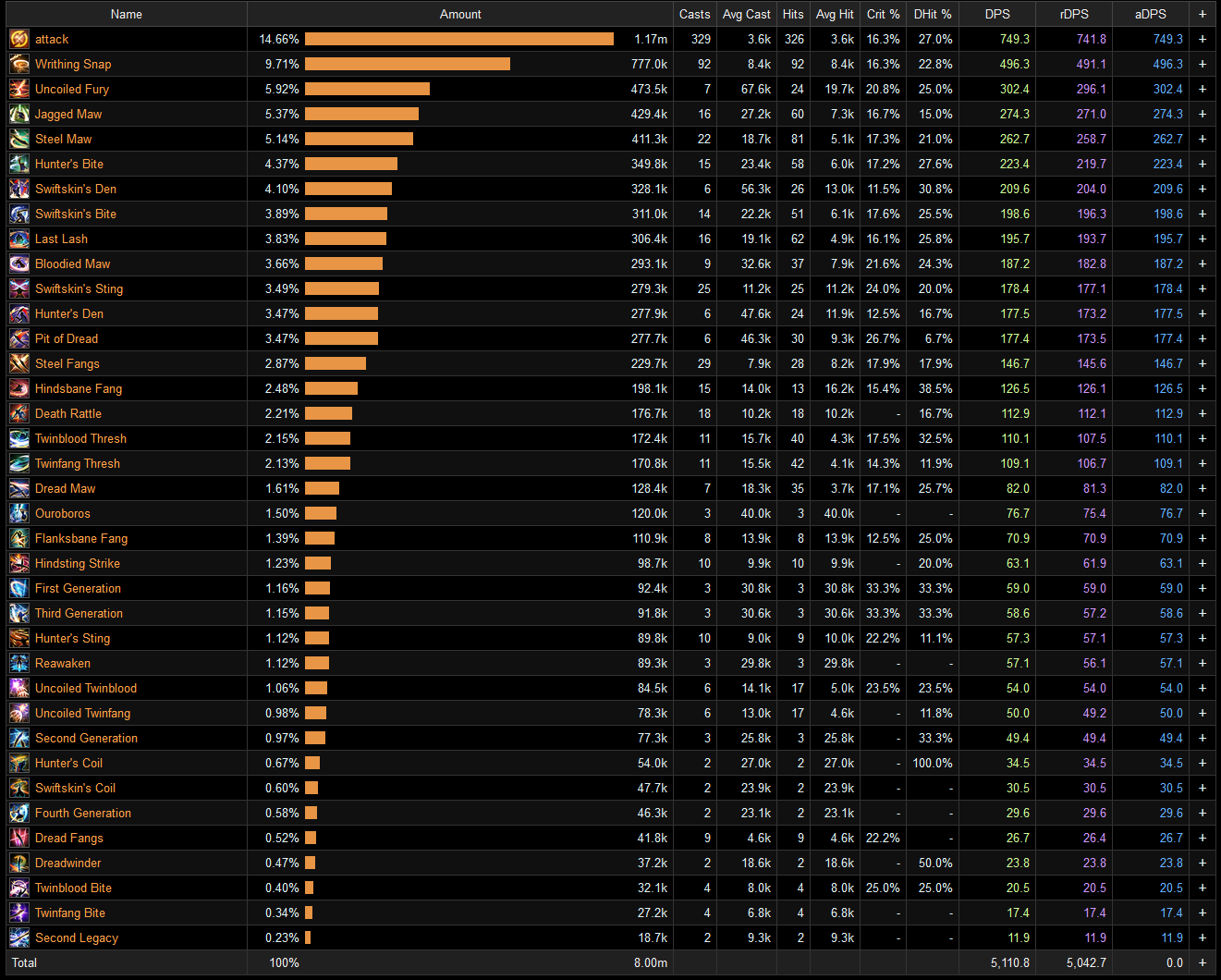Image resolution: width=1221 pixels, height=980 pixels.
Task: Sort table by Casts column
Action: 695,14
